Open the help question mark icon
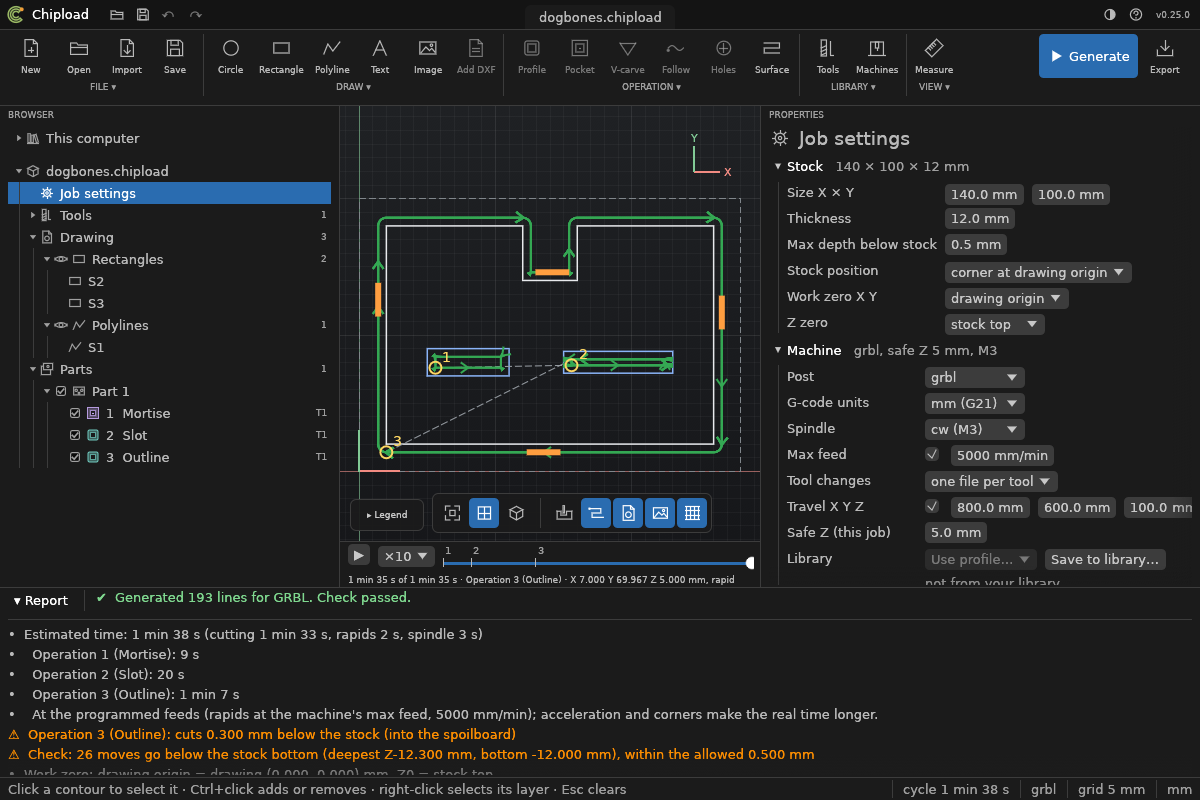The height and width of the screenshot is (800, 1200). pos(1136,15)
